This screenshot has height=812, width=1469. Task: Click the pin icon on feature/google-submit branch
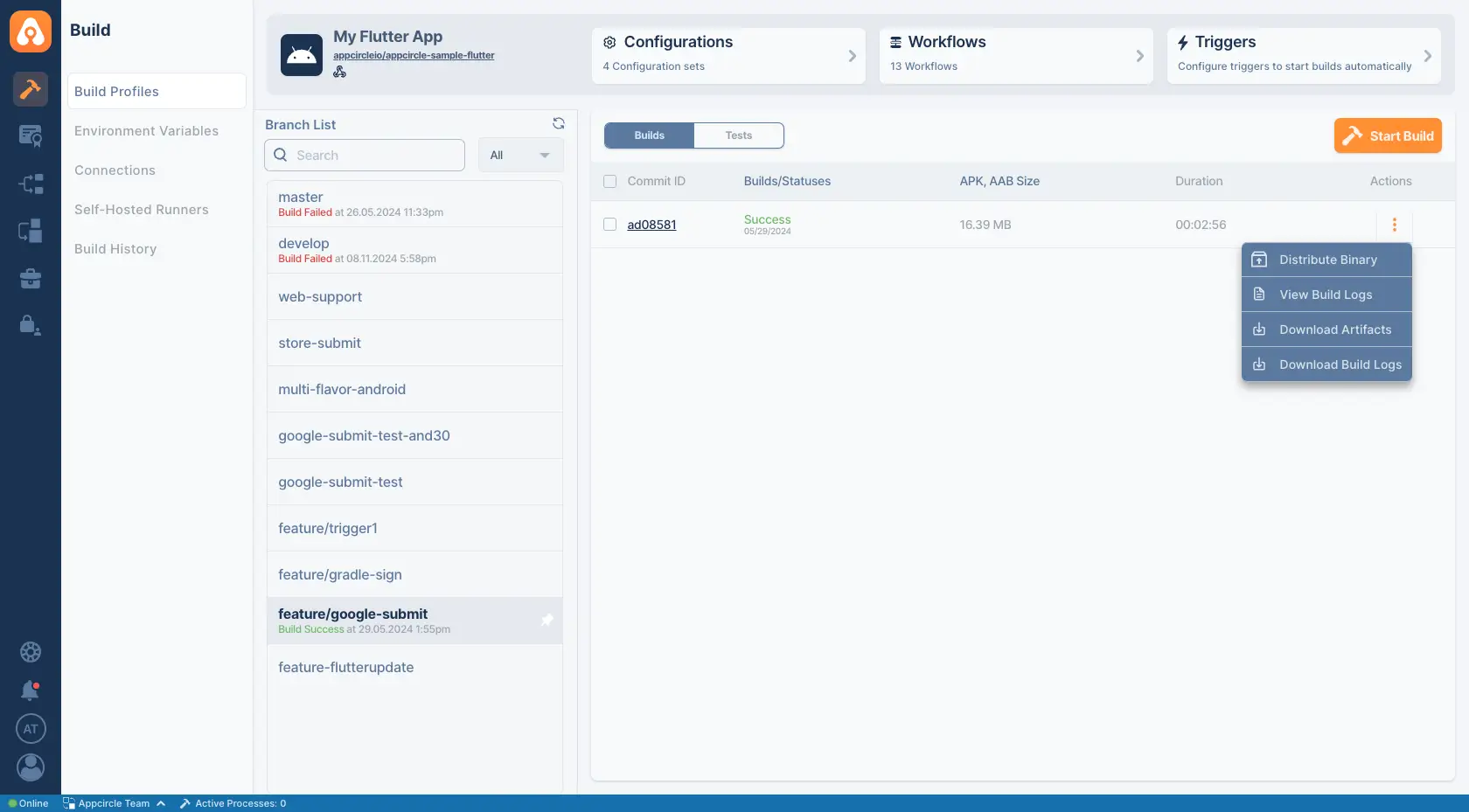pos(547,620)
